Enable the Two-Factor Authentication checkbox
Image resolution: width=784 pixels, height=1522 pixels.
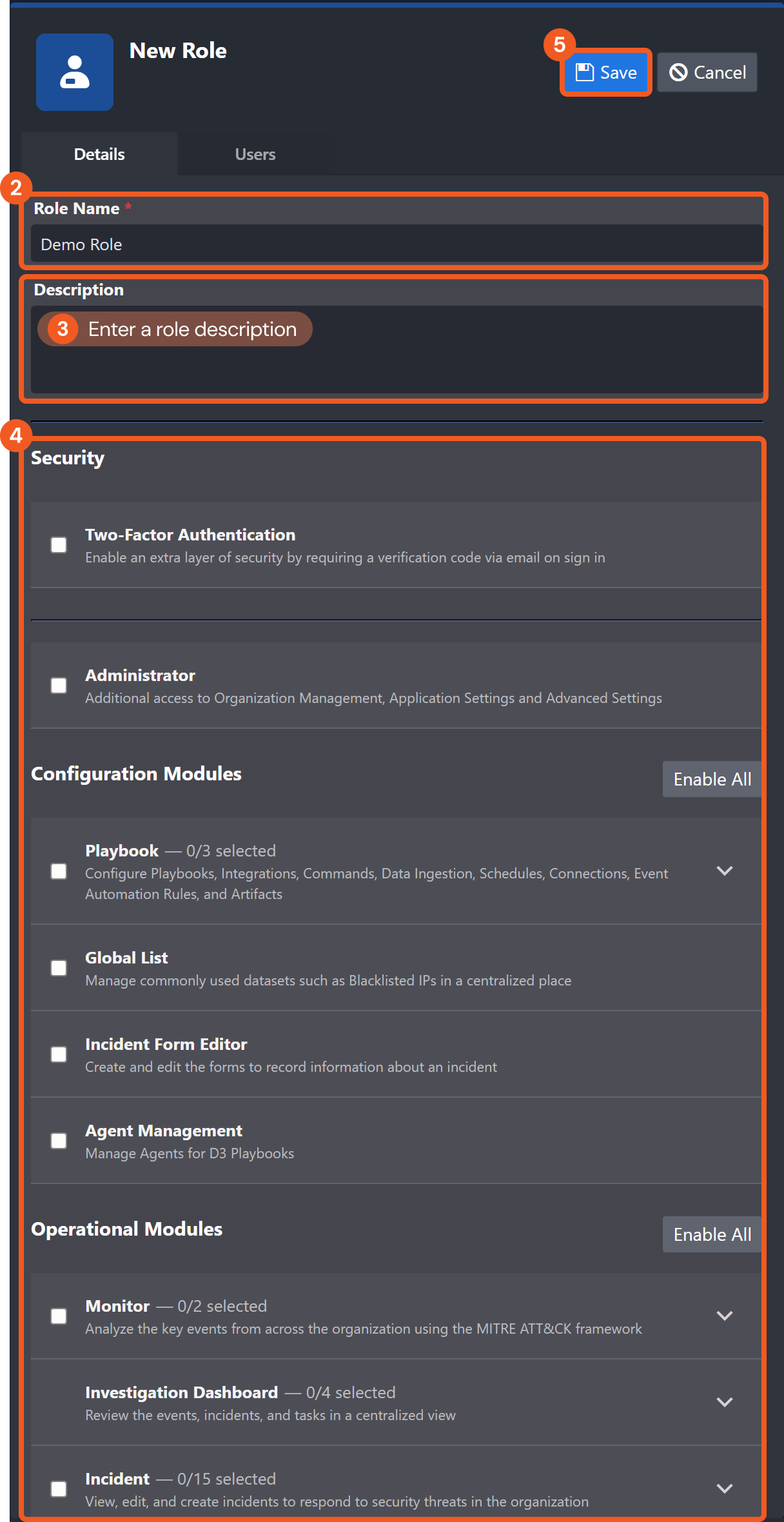click(59, 545)
